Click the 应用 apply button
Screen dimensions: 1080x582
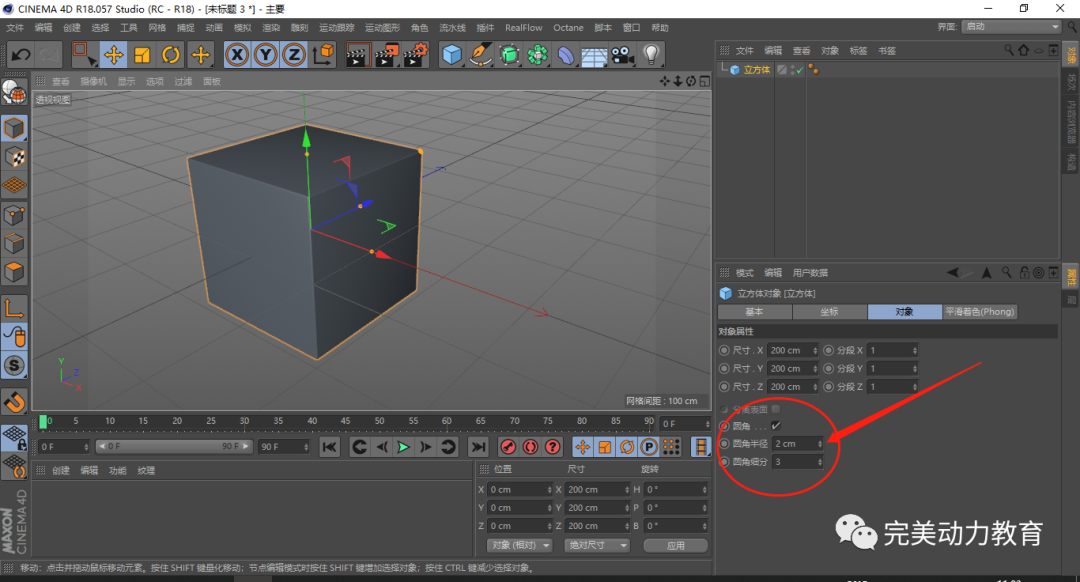(675, 545)
